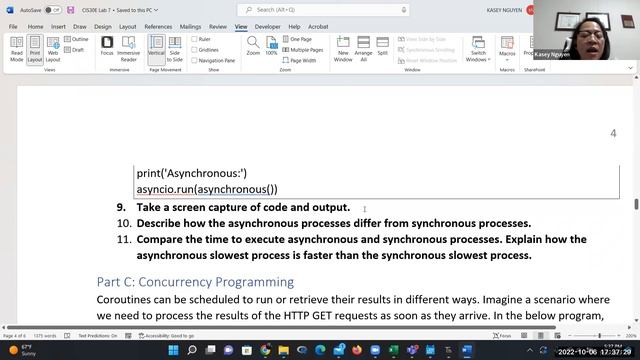Click the spelling proofing icon in status bar

click(x=67, y=336)
